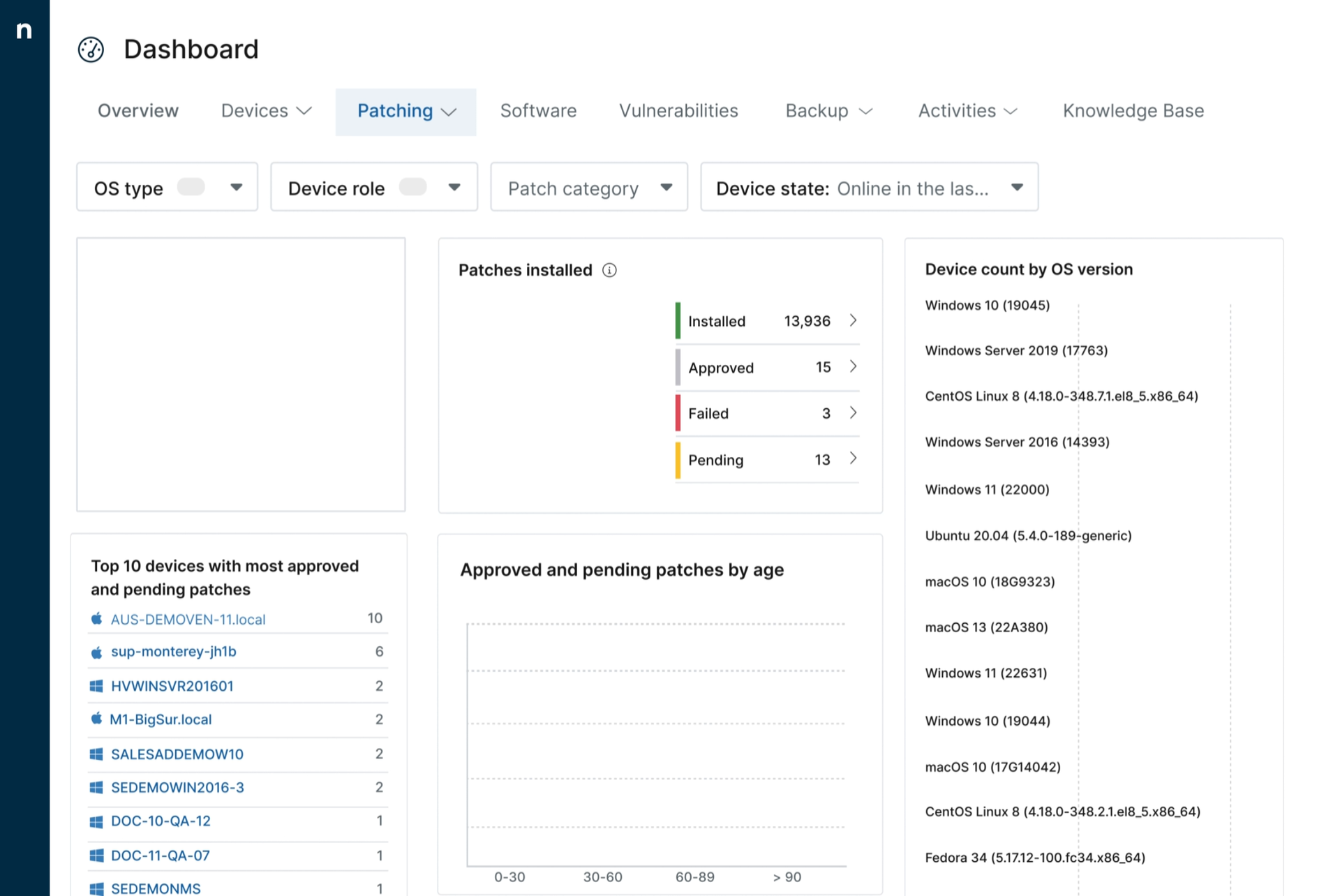Open the sup-monterey-jh1b device link
The width and height of the screenshot is (1340, 896).
(173, 652)
